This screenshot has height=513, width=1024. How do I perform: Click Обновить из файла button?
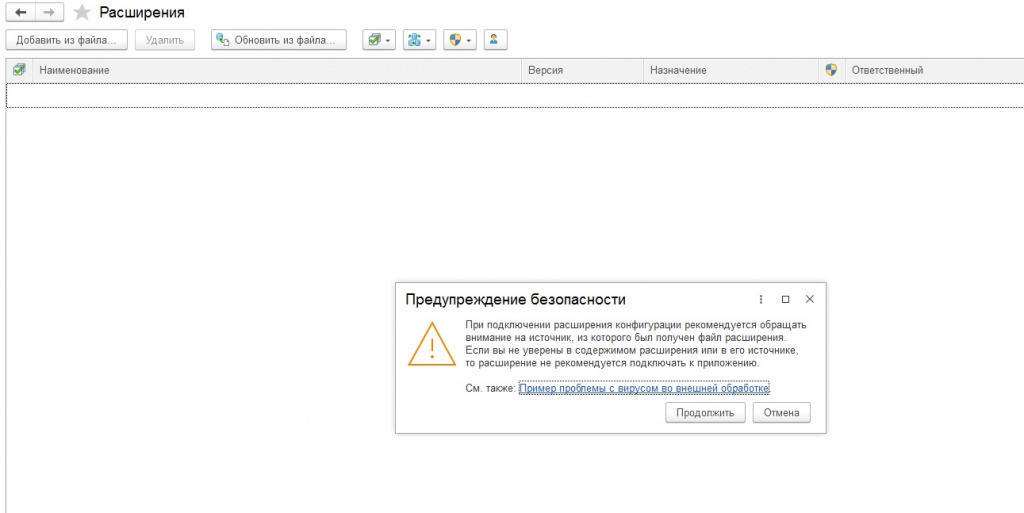coord(279,40)
